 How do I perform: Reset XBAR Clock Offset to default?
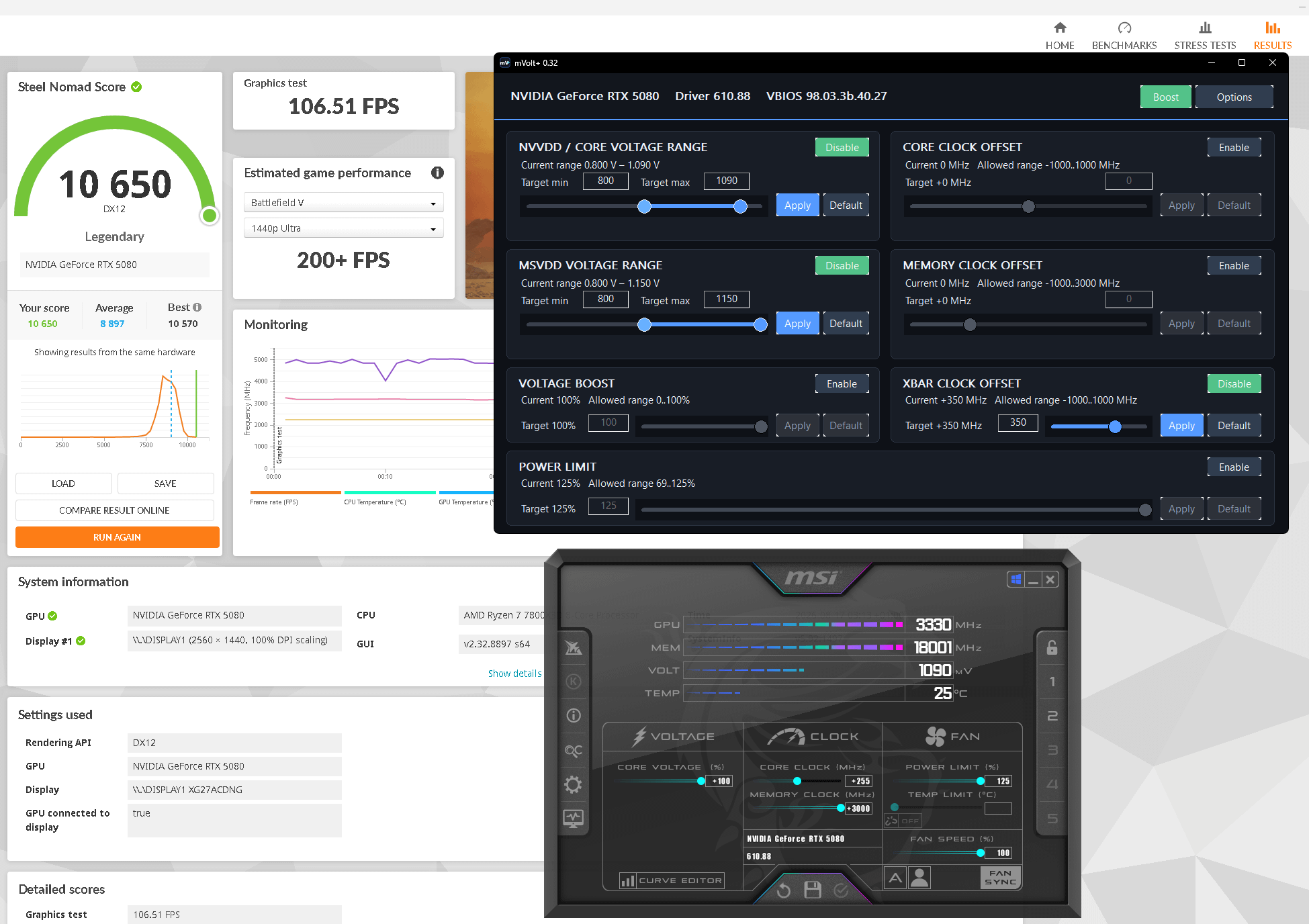click(1234, 426)
